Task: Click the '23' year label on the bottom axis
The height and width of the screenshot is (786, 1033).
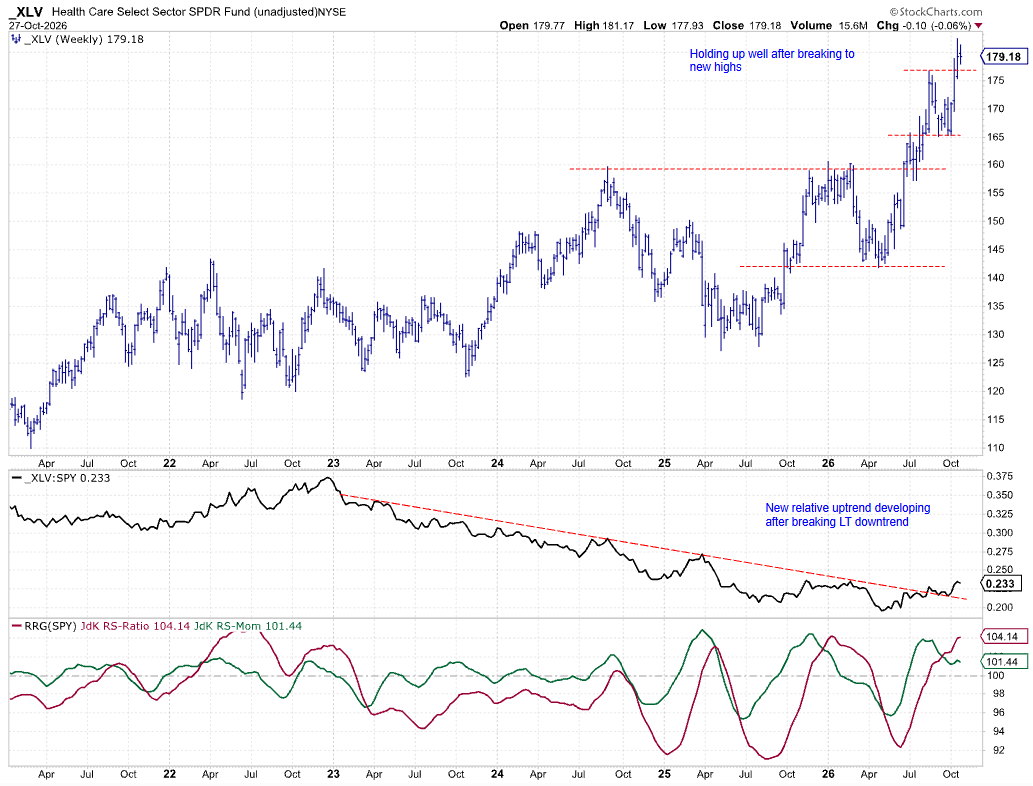Action: coord(333,774)
